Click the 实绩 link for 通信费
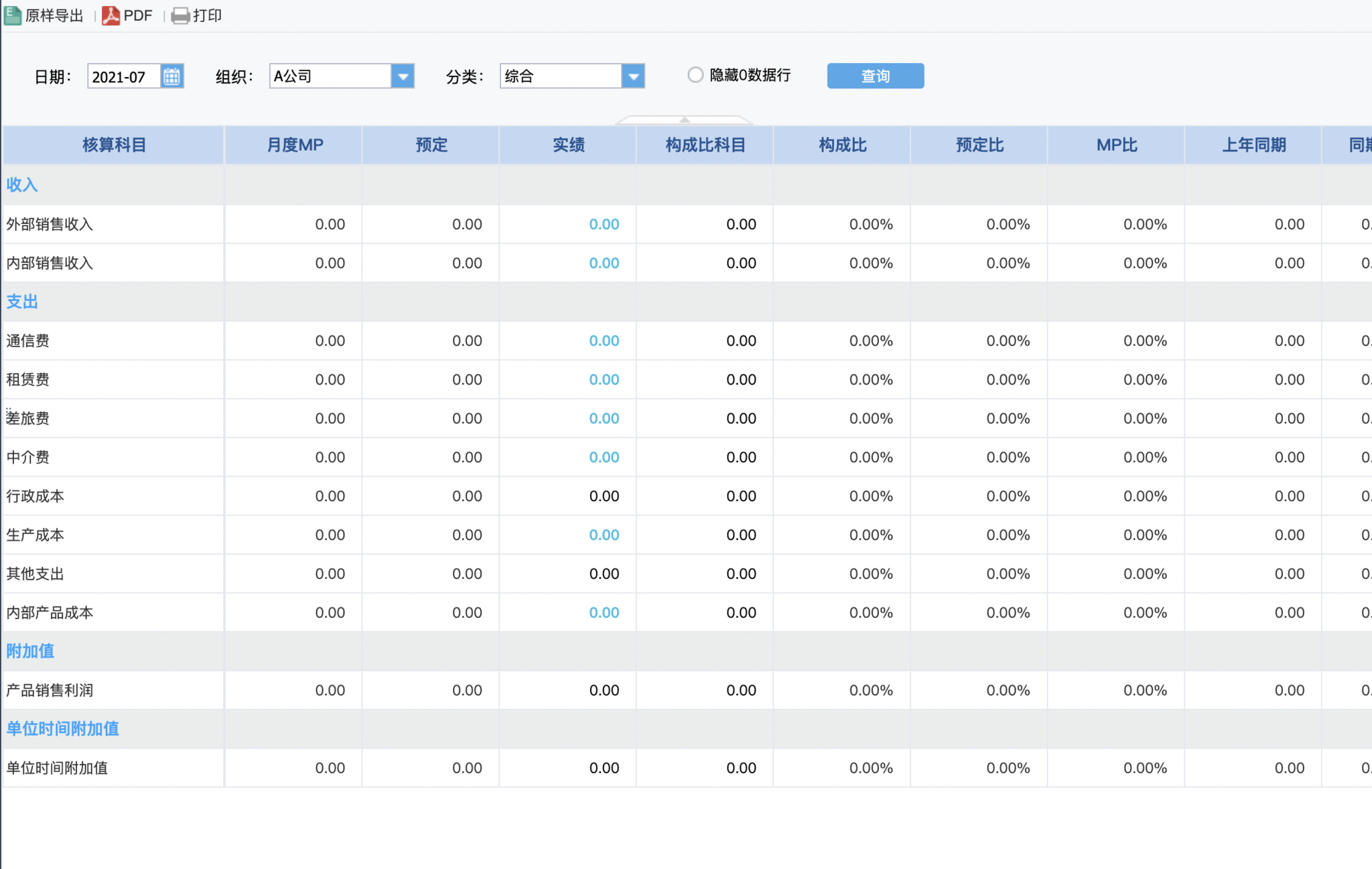 604,341
